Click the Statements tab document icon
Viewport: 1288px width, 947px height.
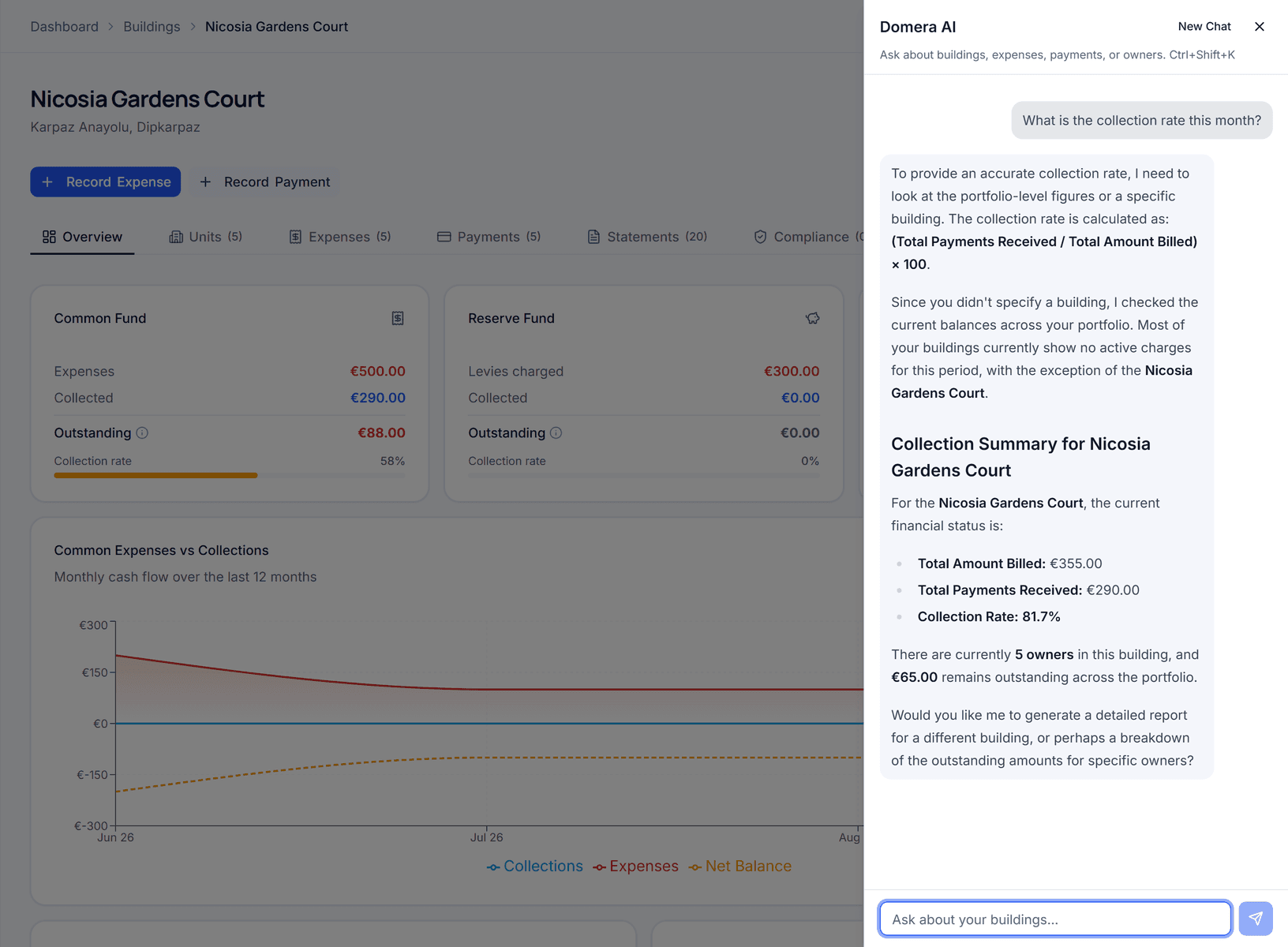pyautogui.click(x=593, y=237)
